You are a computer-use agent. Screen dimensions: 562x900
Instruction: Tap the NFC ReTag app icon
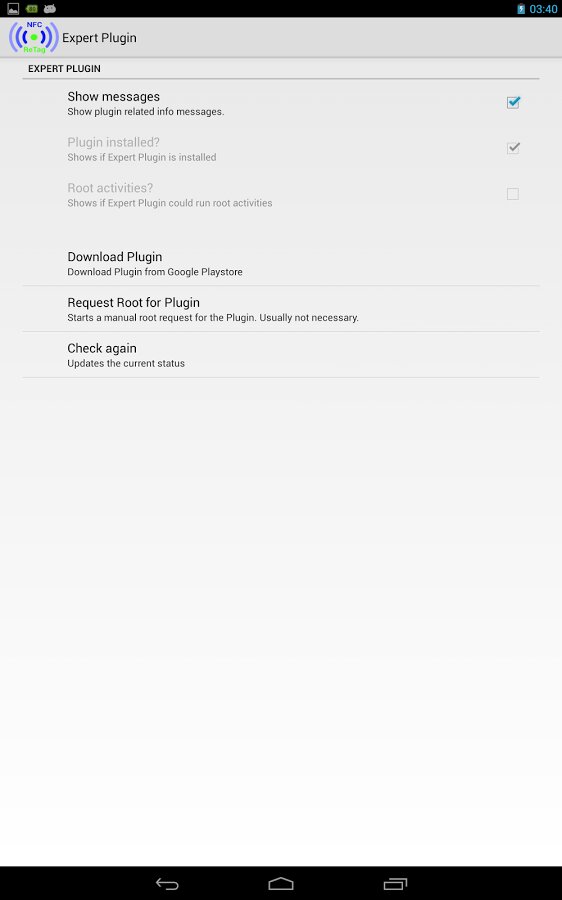33,37
